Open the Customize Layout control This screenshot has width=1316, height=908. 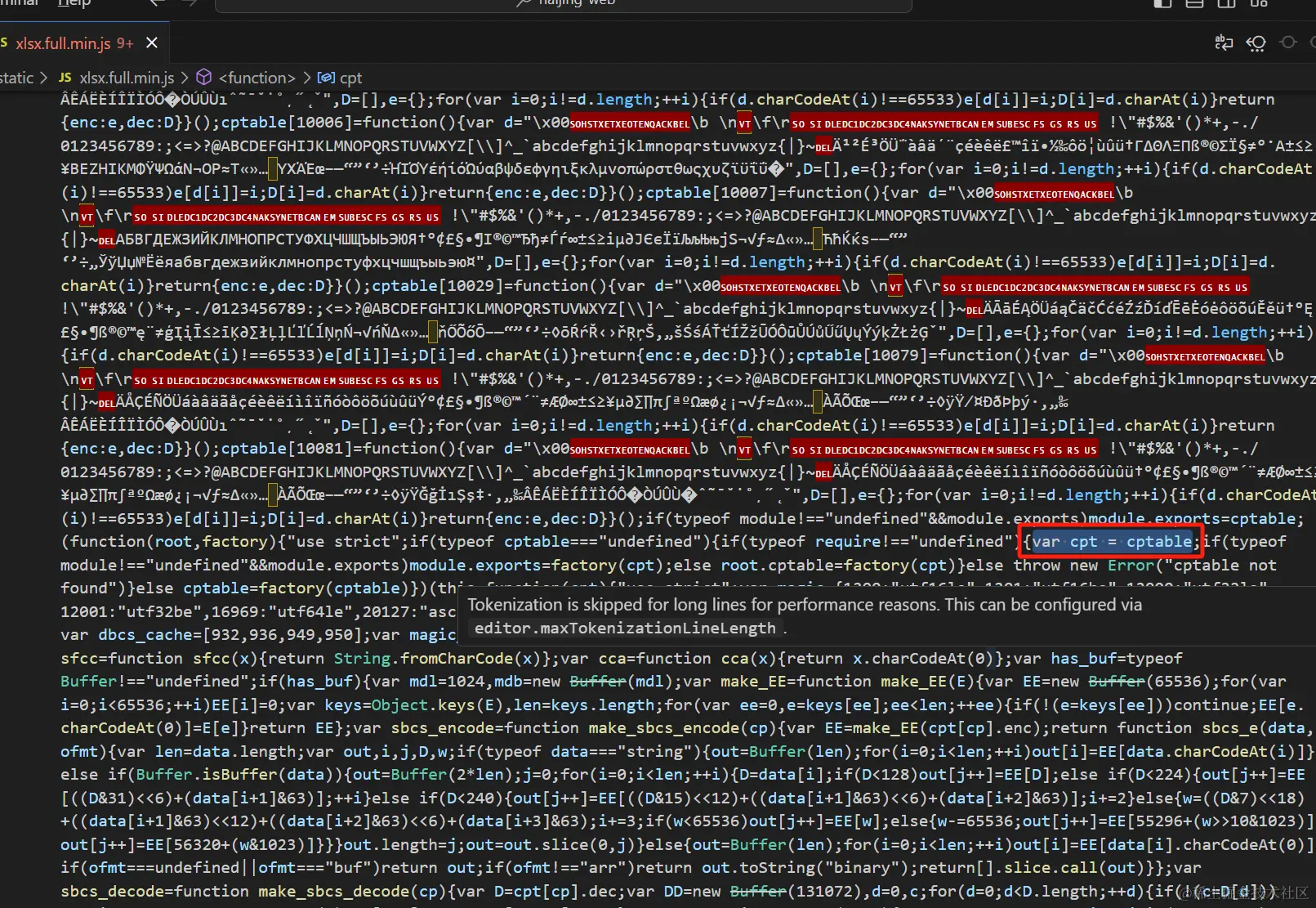1259,3
